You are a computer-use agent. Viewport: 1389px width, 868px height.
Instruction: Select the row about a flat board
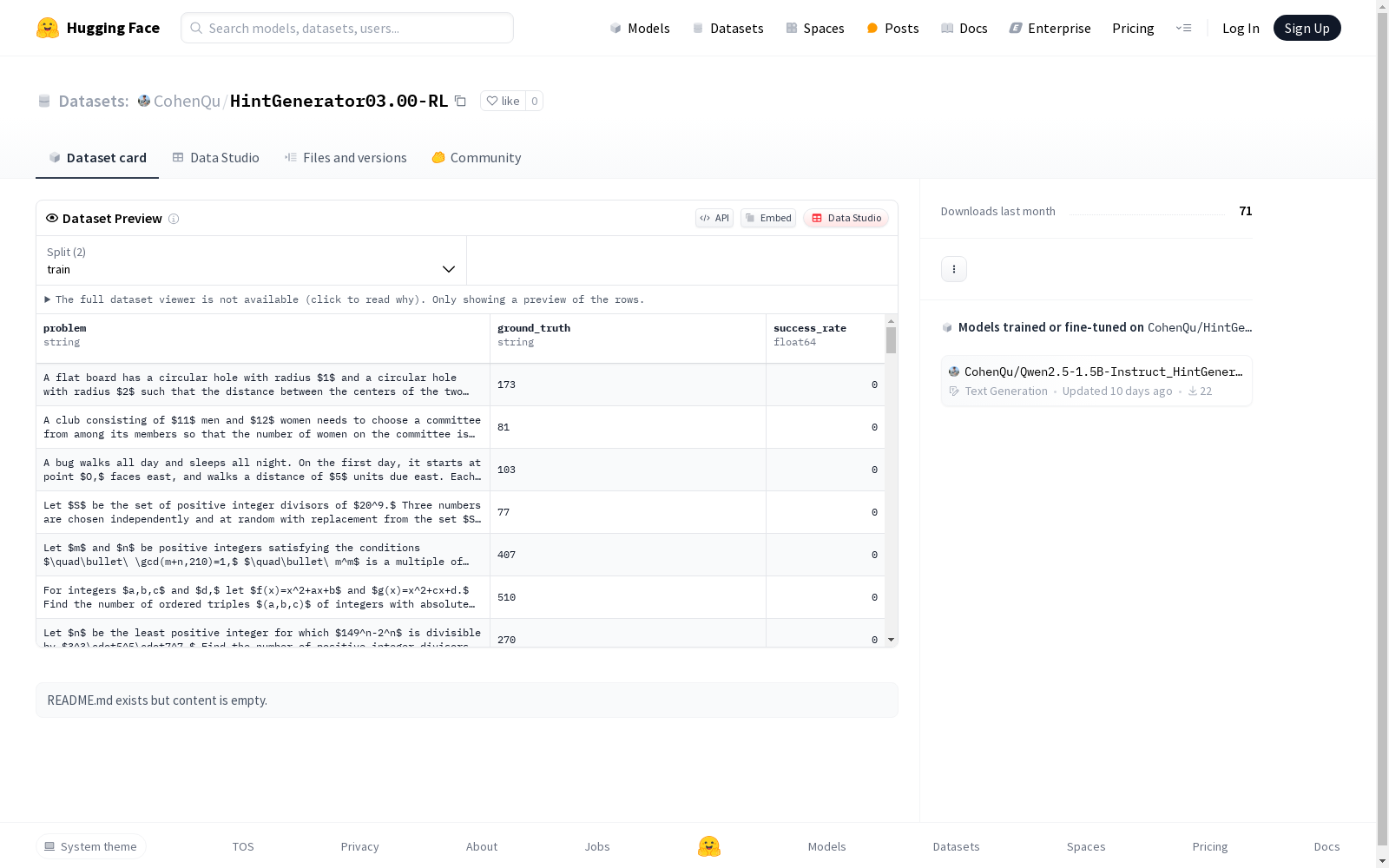460,385
